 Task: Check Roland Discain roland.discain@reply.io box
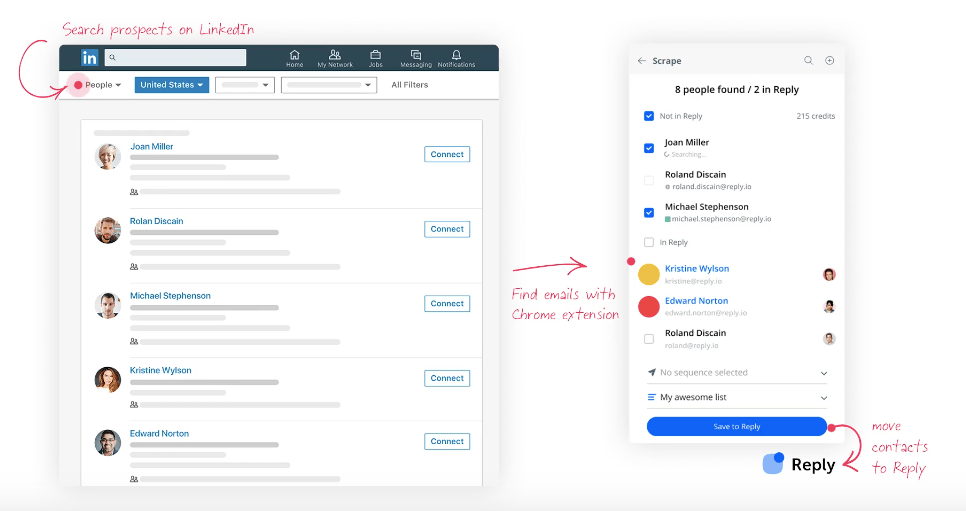click(x=649, y=181)
